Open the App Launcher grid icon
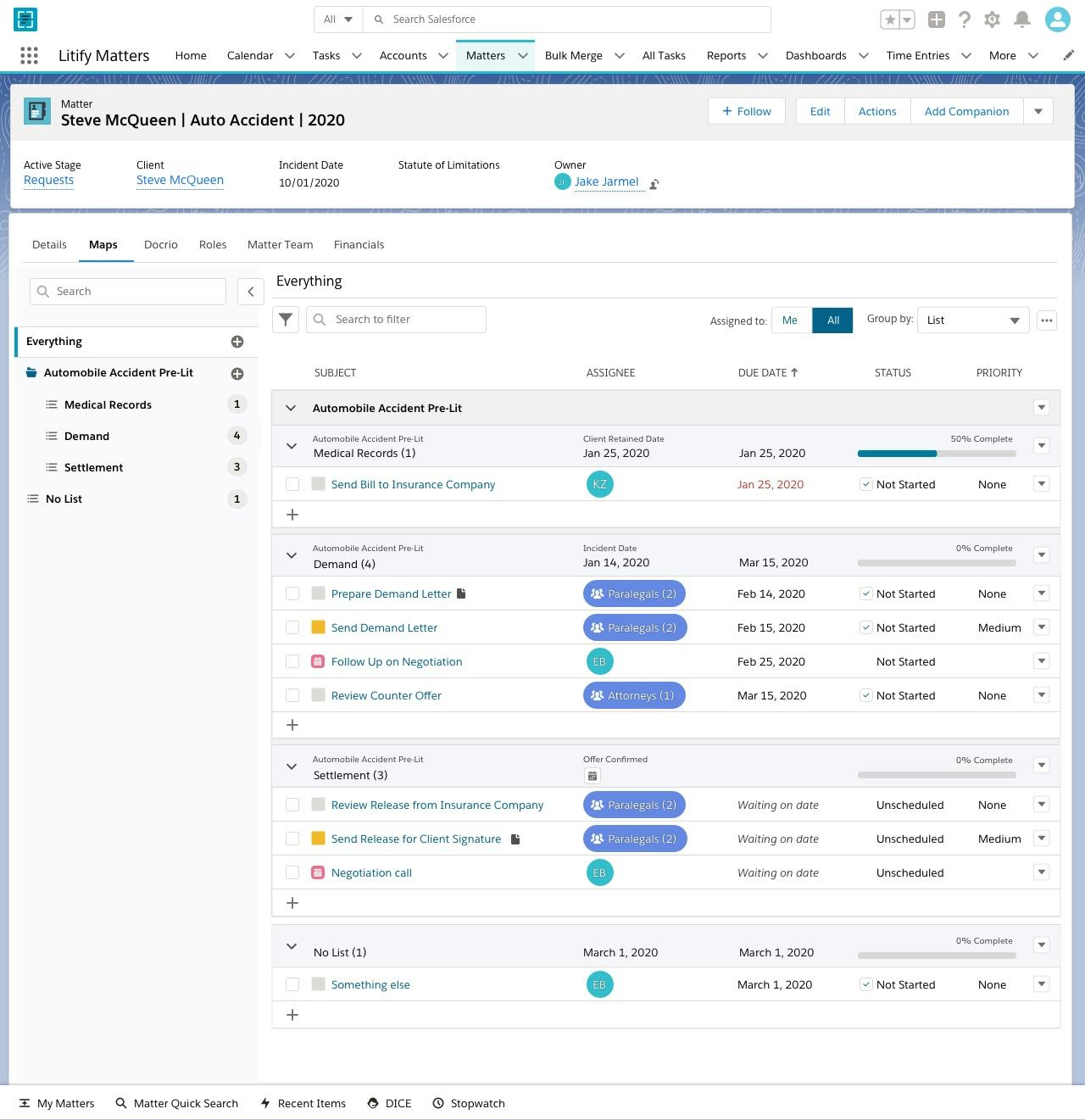The height and width of the screenshot is (1120, 1085). (x=29, y=56)
